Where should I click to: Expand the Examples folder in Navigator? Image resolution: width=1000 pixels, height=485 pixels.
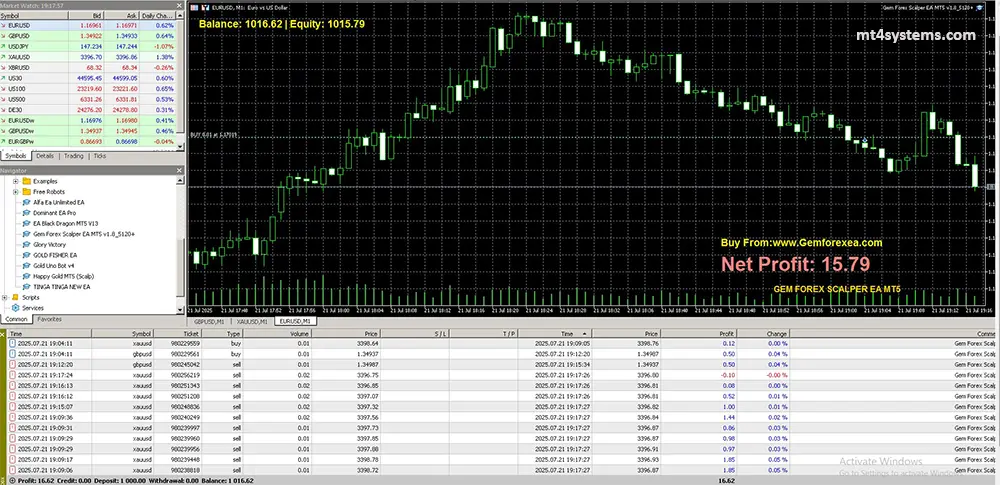tap(15, 181)
